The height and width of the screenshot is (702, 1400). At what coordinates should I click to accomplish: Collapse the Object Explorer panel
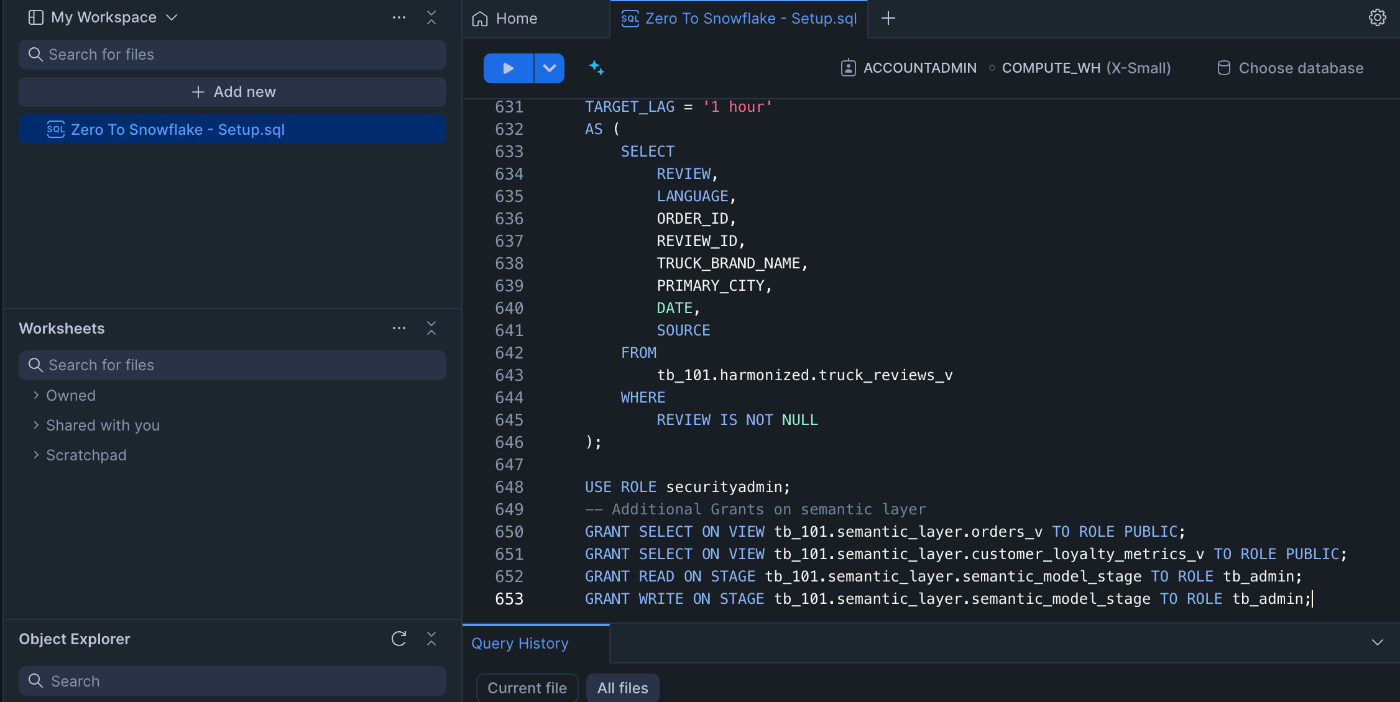tap(431, 639)
